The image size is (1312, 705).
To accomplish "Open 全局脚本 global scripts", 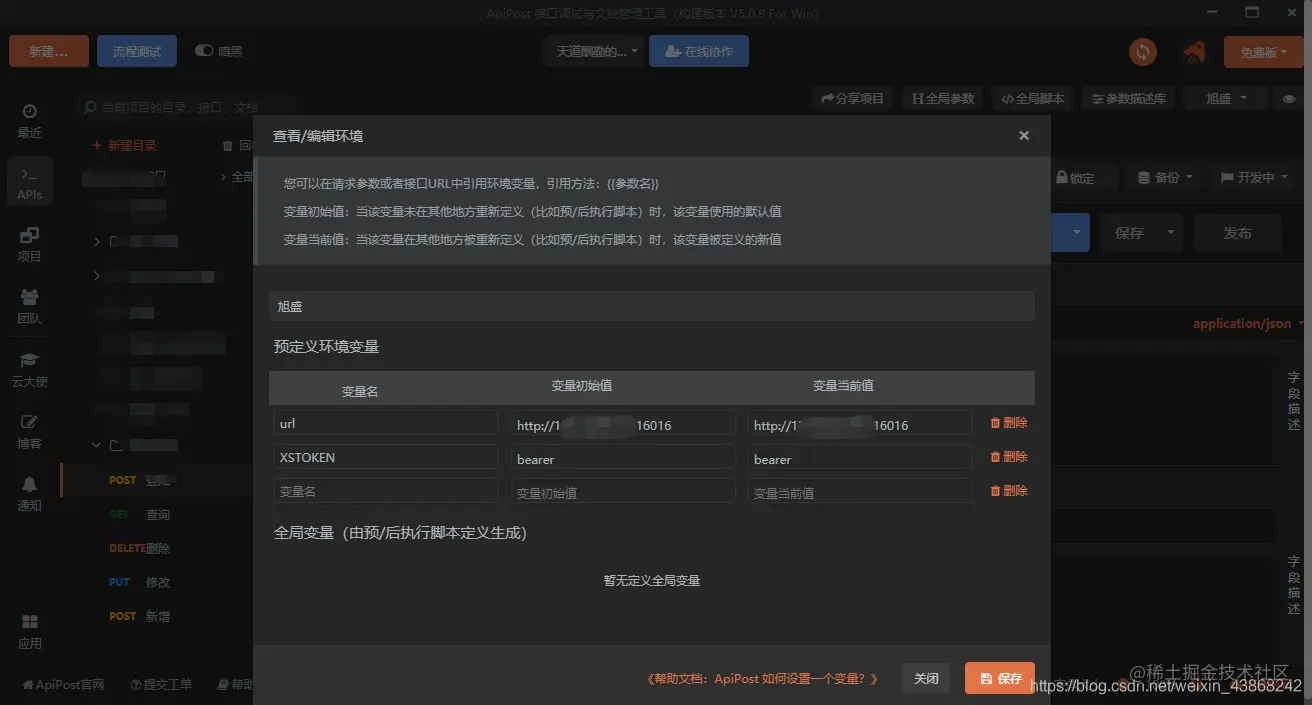I will click(x=1032, y=98).
